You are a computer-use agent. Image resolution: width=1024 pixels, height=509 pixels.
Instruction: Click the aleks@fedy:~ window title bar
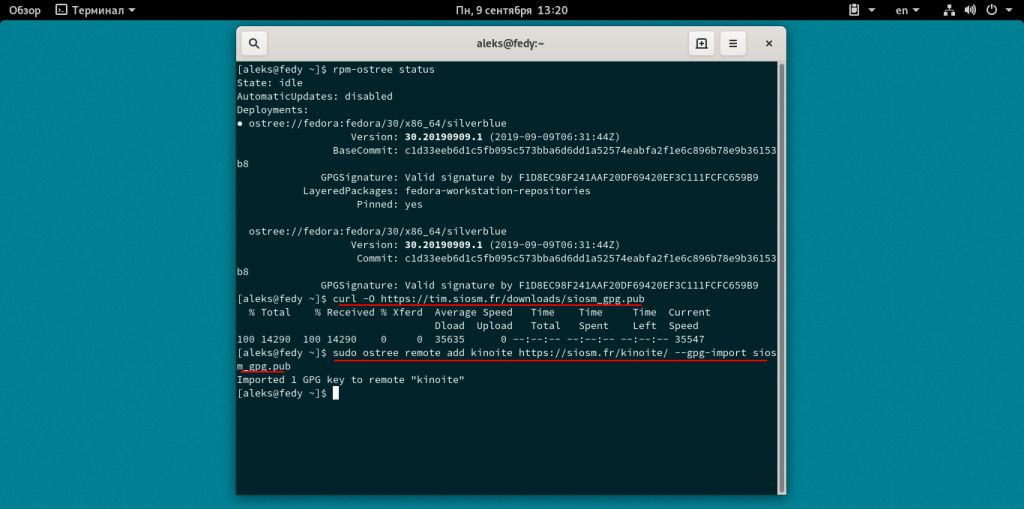point(511,44)
